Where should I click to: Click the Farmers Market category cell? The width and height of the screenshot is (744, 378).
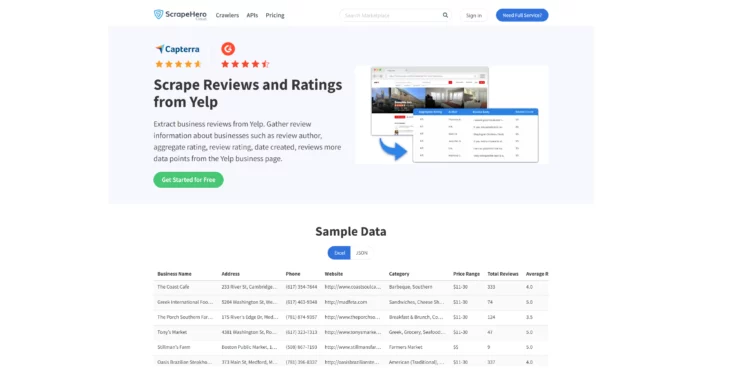point(405,347)
